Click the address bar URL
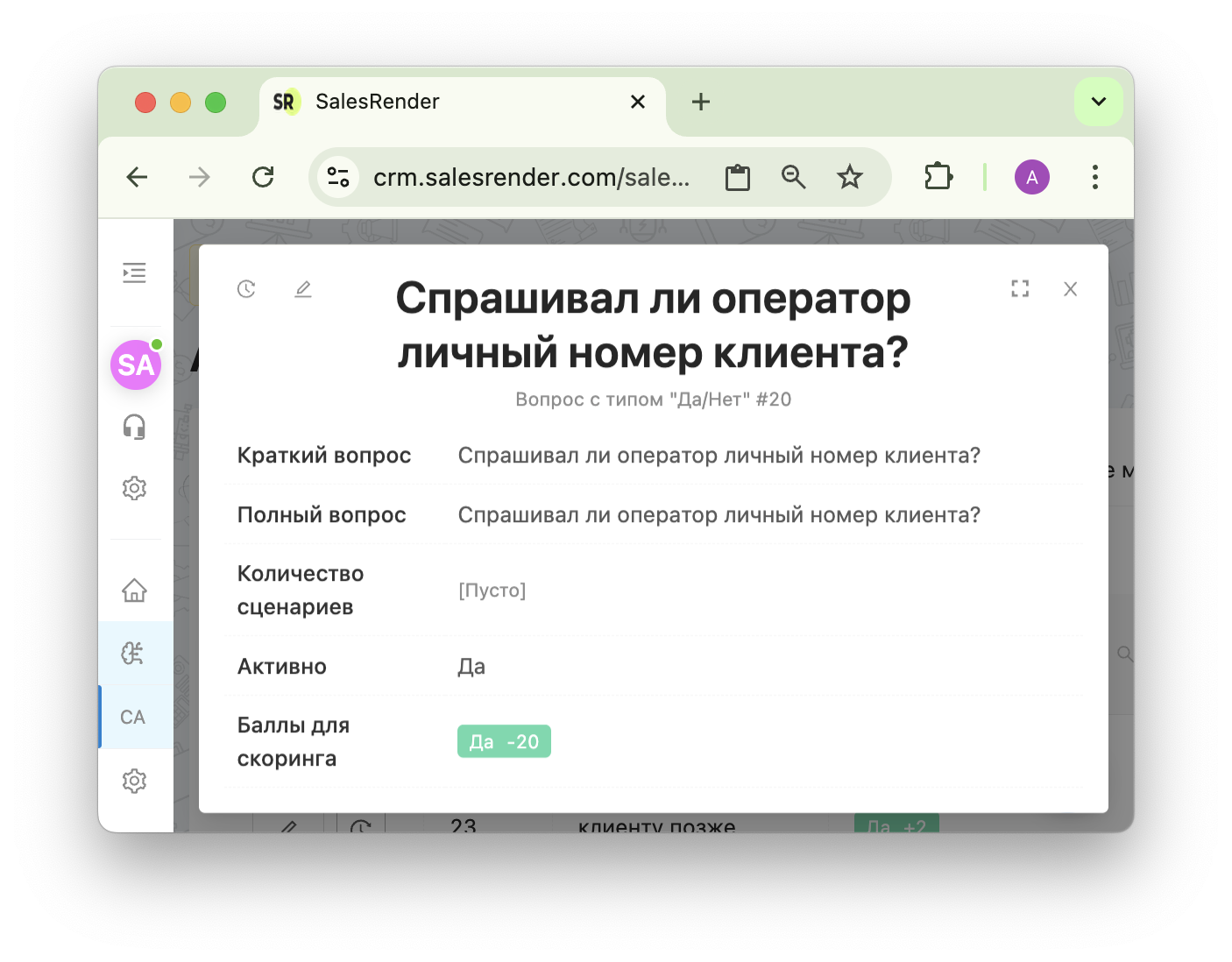This screenshot has height=962, width=1232. pyautogui.click(x=531, y=177)
